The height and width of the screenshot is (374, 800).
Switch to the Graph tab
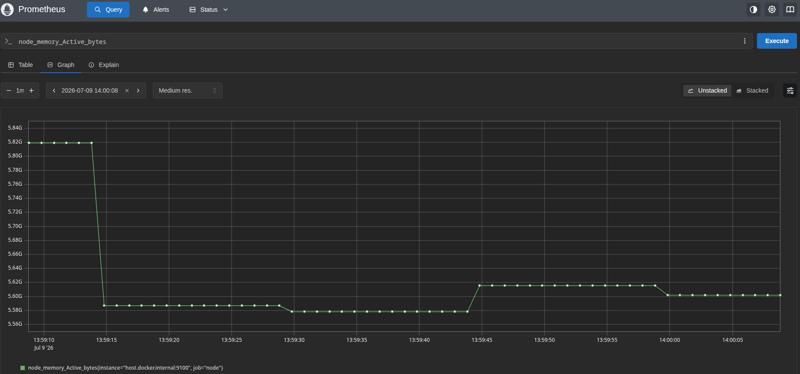(x=61, y=65)
